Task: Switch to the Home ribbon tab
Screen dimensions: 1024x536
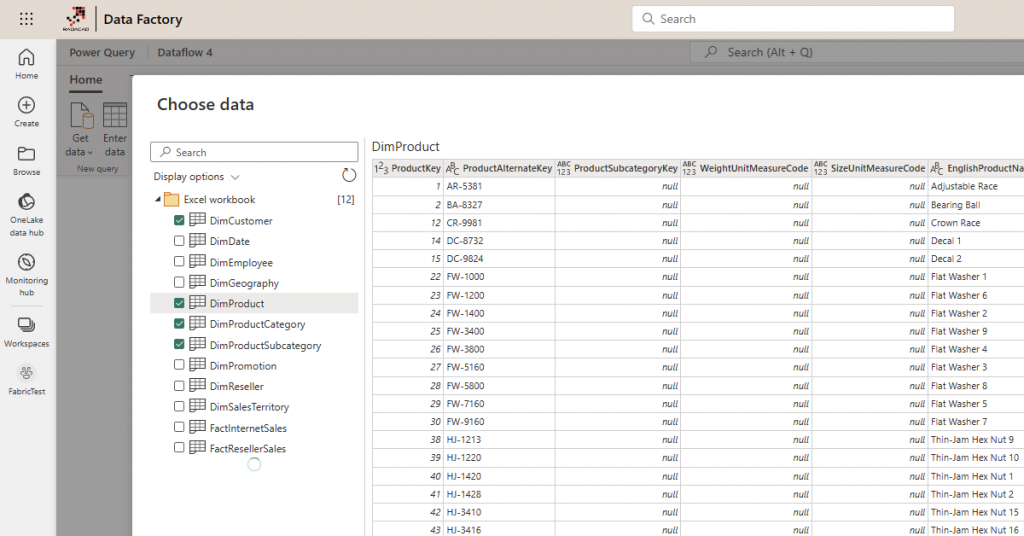Action: [x=86, y=80]
